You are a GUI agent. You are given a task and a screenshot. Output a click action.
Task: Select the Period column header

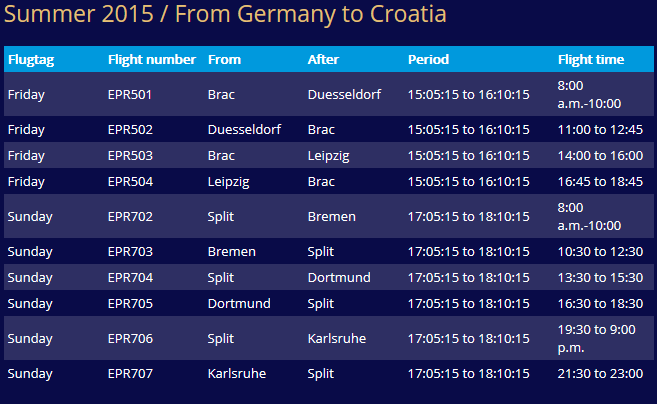point(428,60)
